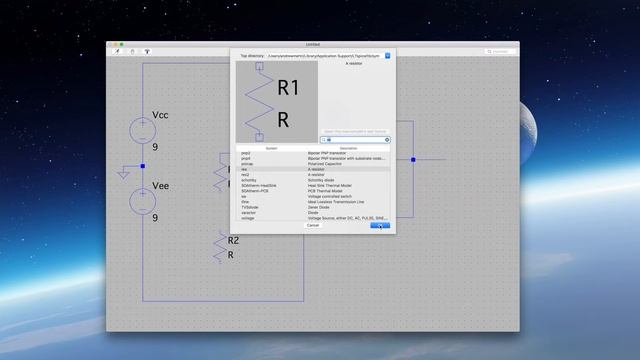The height and width of the screenshot is (360, 640).
Task: Click the open example circuit button
Action: pos(355,131)
